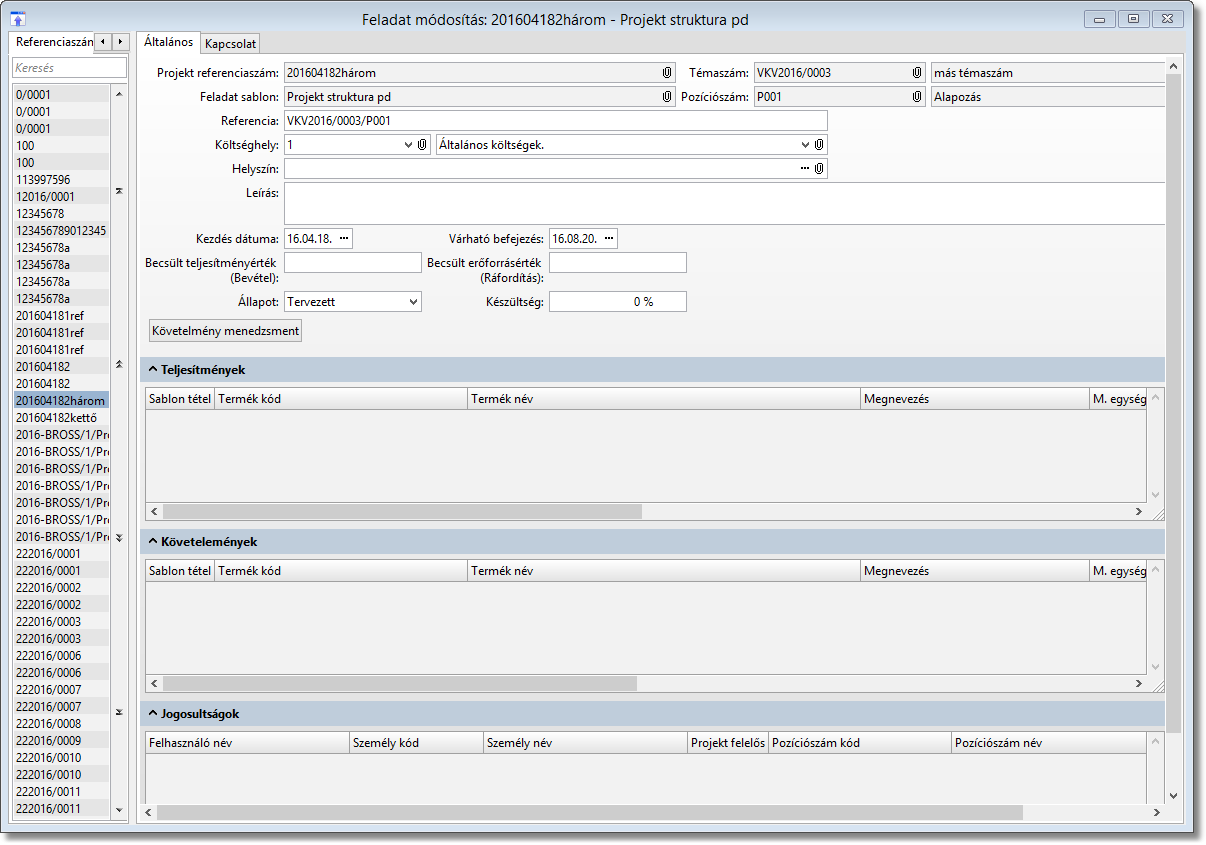Click paperclip icon in Pozíciószám field
The image size is (1206, 845).
point(917,97)
